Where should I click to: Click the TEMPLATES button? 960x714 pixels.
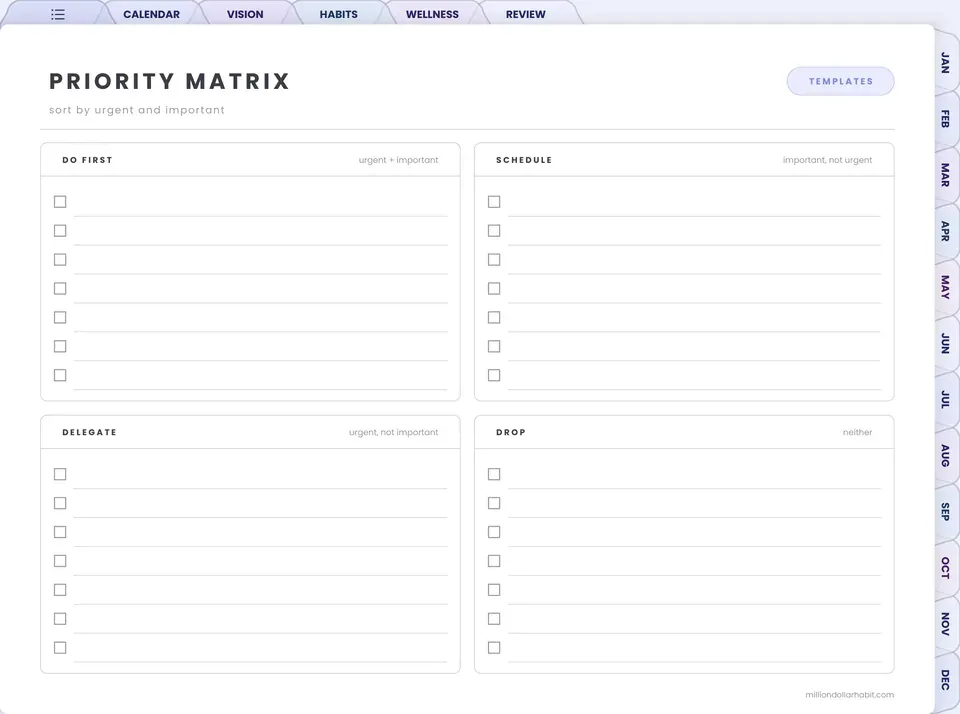point(840,81)
